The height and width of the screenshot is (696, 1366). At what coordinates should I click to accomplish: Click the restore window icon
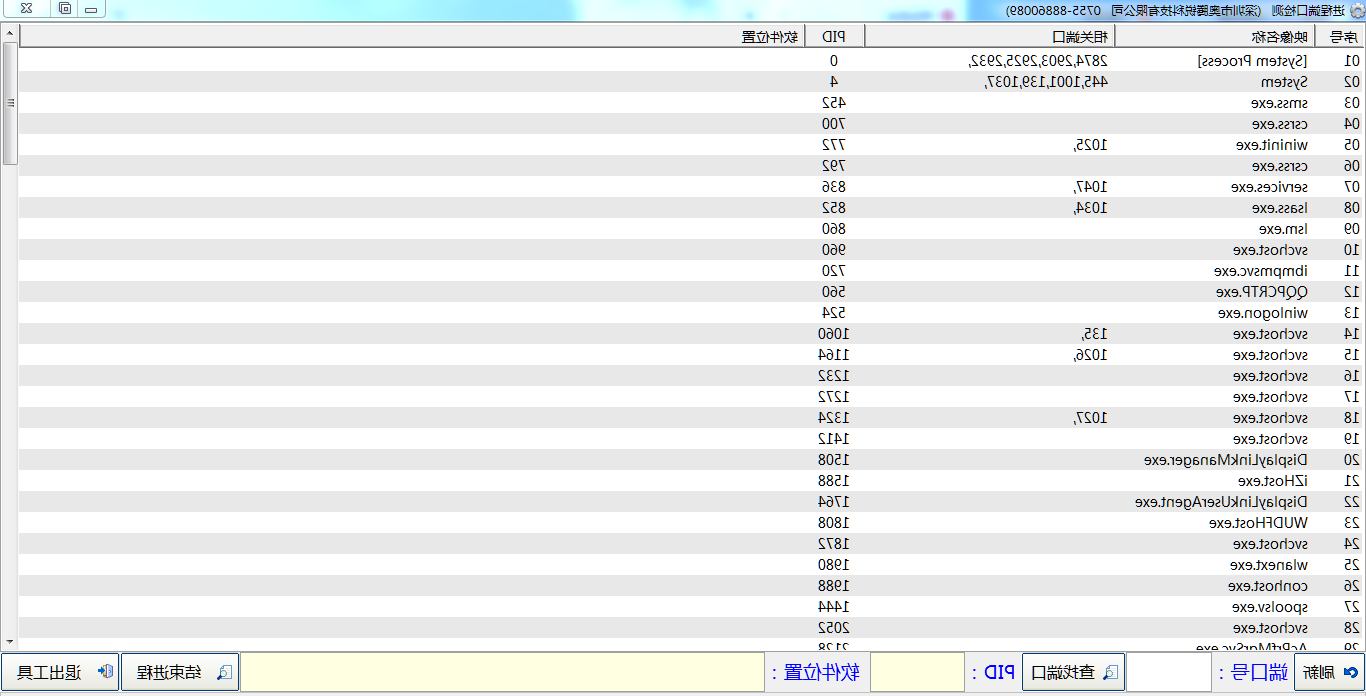click(x=64, y=9)
